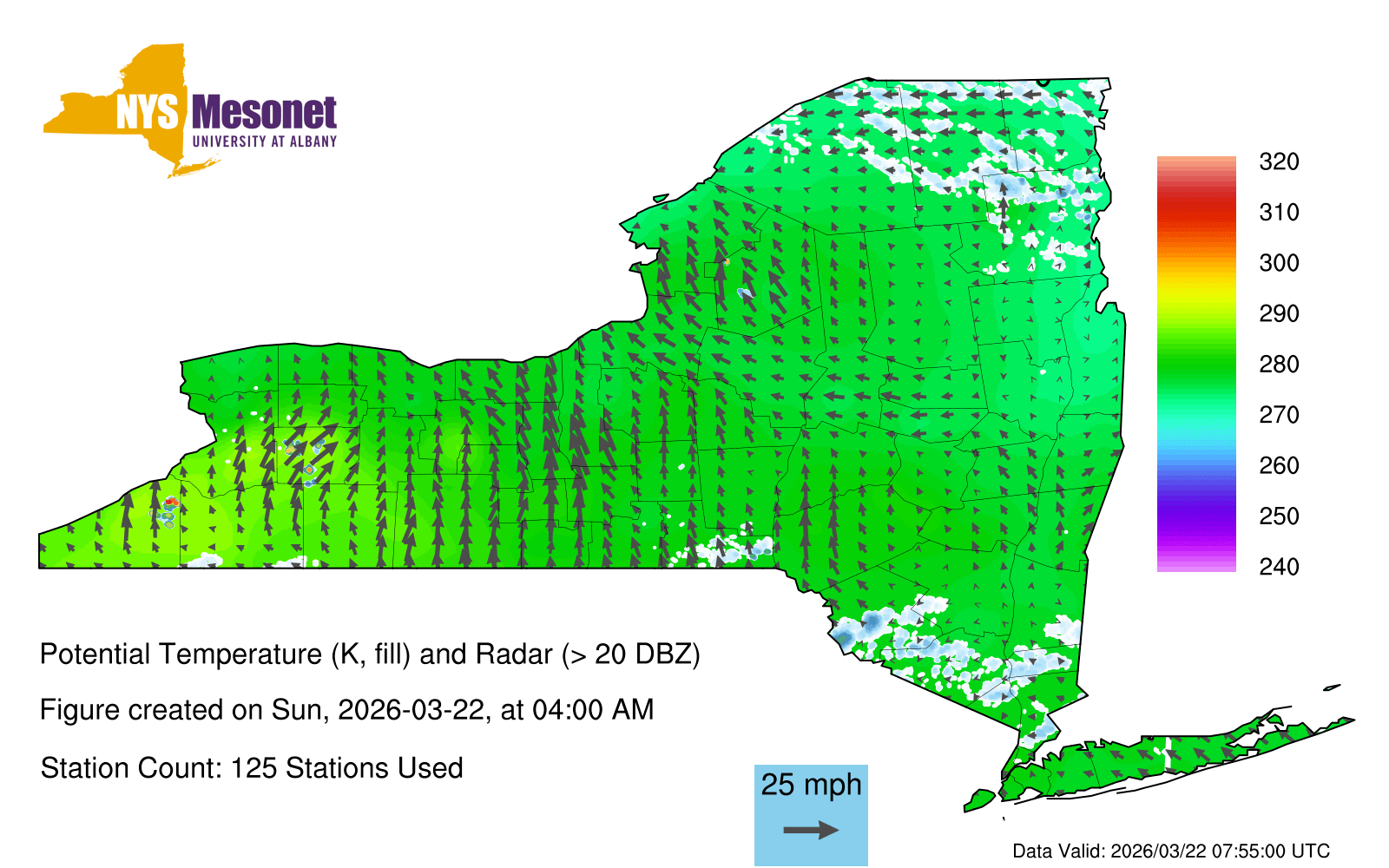
Task: Click the 25 mph legend label
Action: point(811,785)
